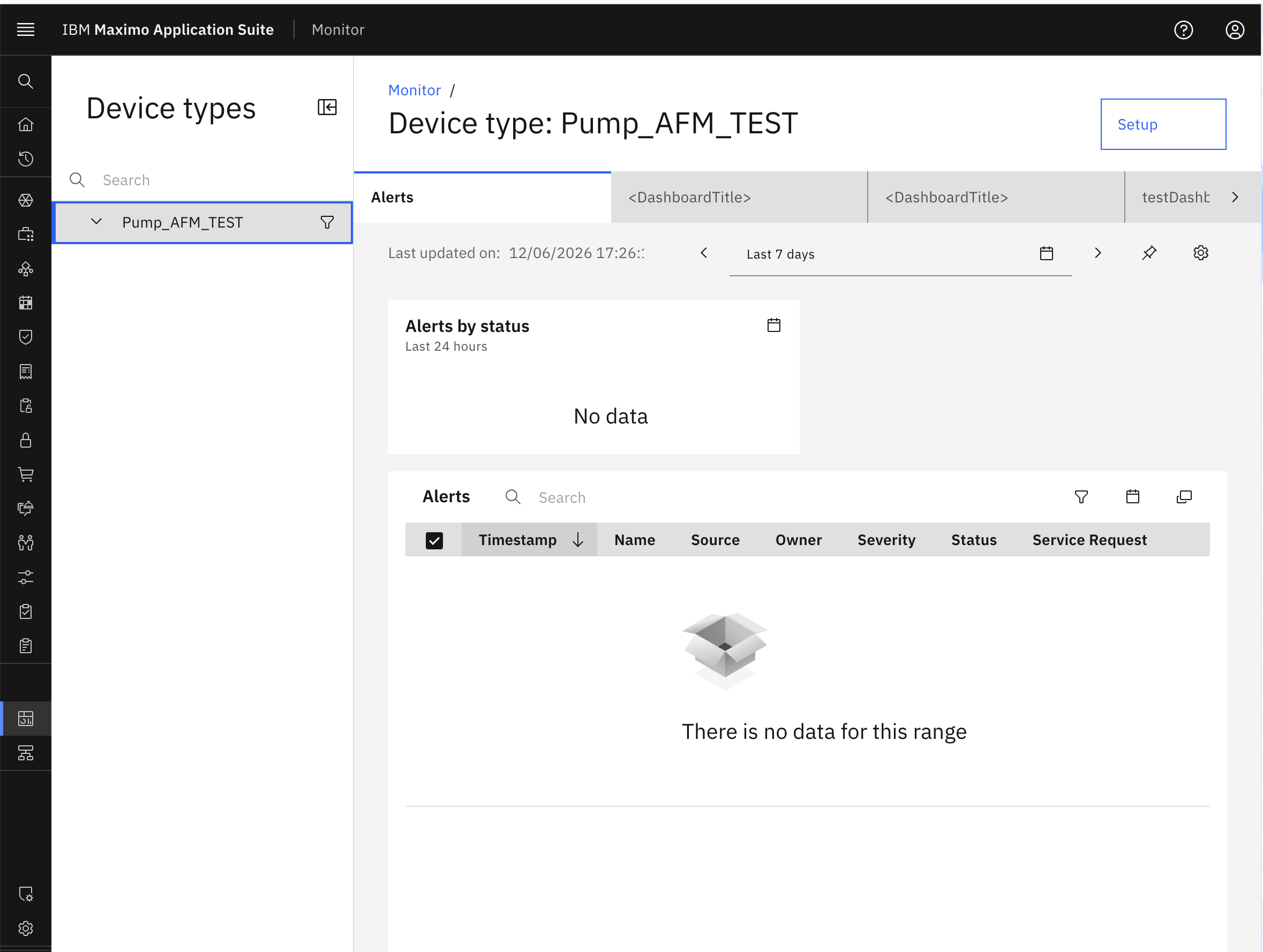Click IBM Maximo Application Suite title
Viewport: 1263px width, 952px height.
click(x=168, y=29)
